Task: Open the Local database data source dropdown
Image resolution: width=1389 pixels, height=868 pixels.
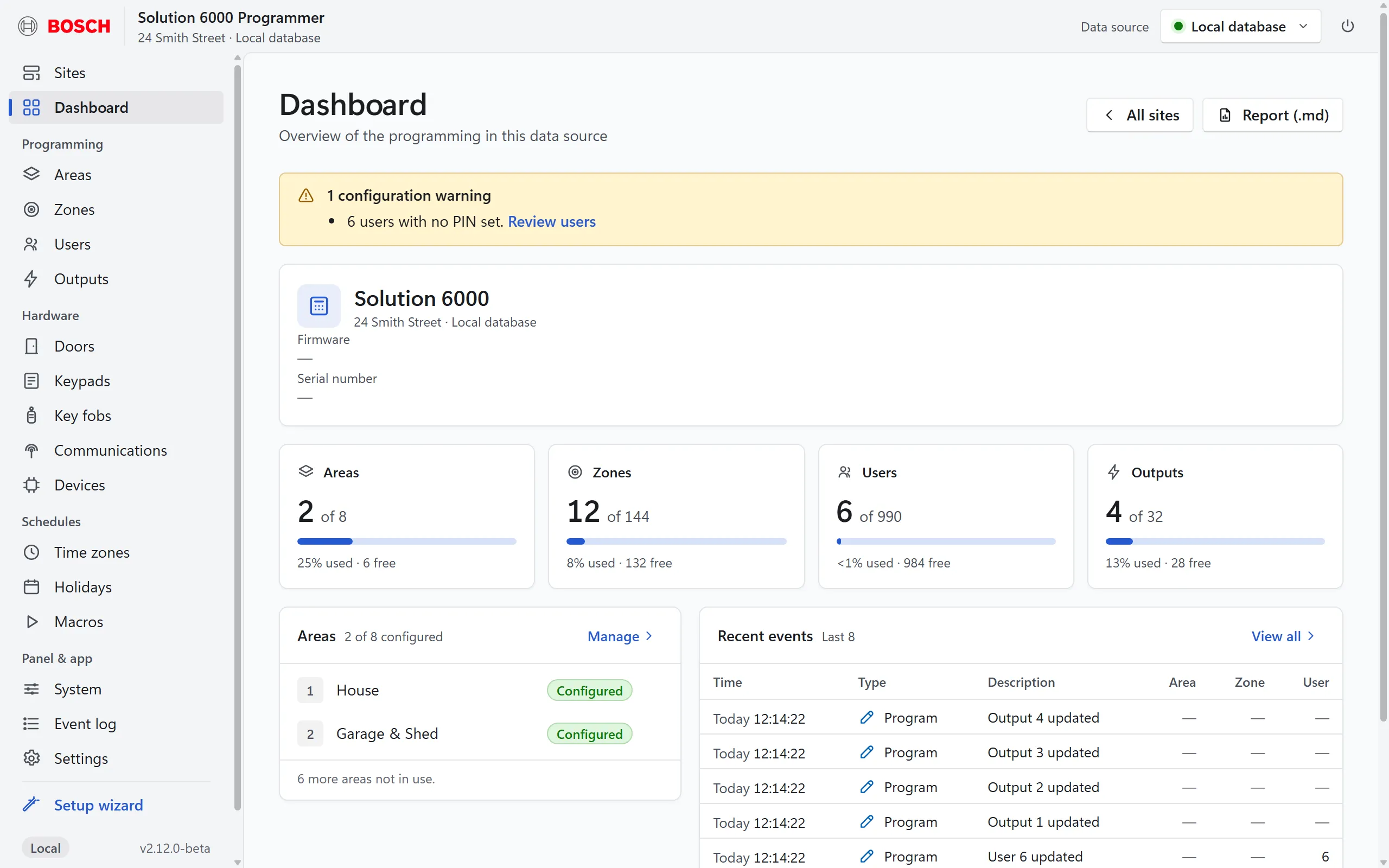Action: click(1240, 27)
